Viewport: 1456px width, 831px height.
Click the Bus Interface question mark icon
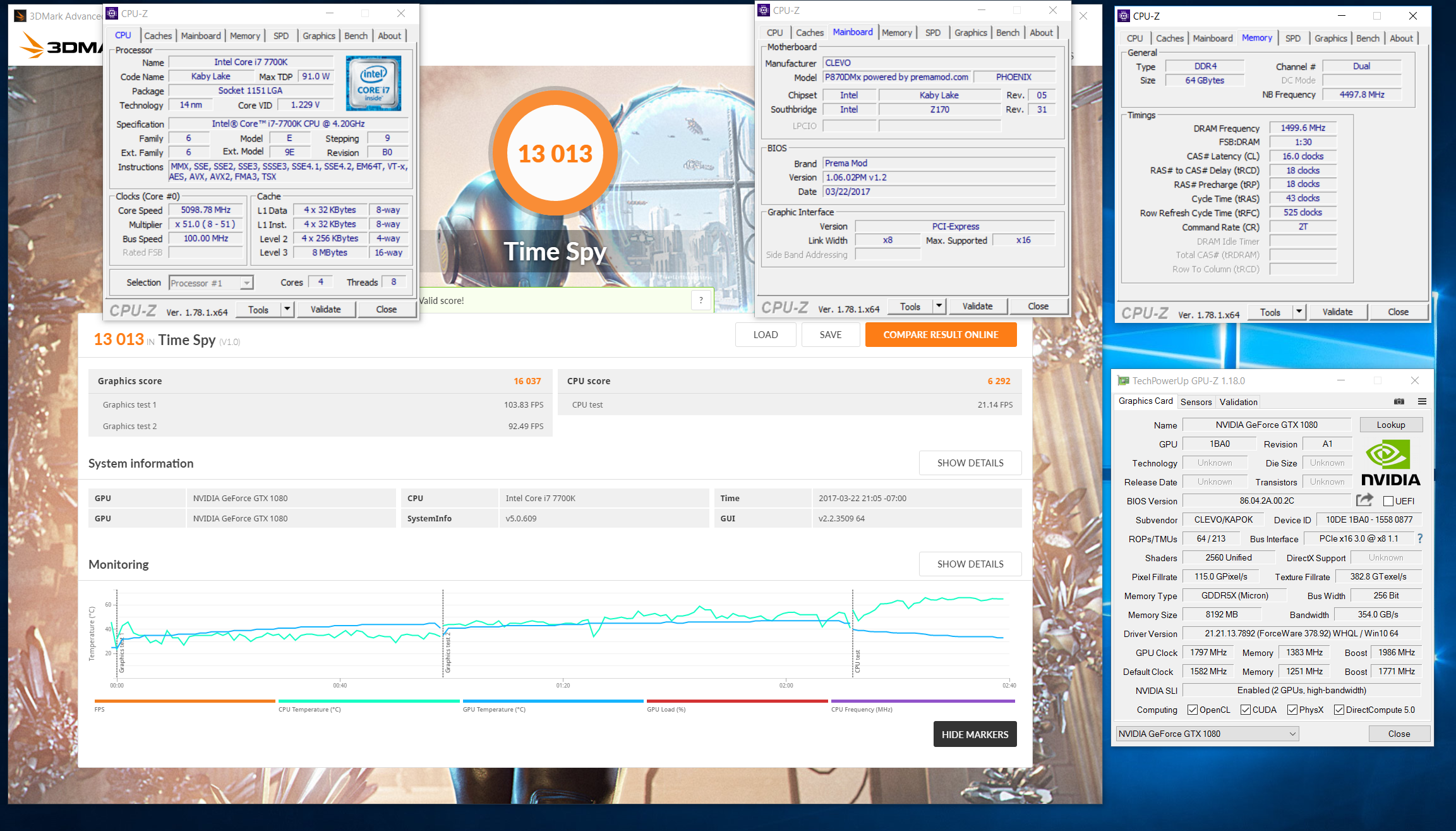(1420, 538)
